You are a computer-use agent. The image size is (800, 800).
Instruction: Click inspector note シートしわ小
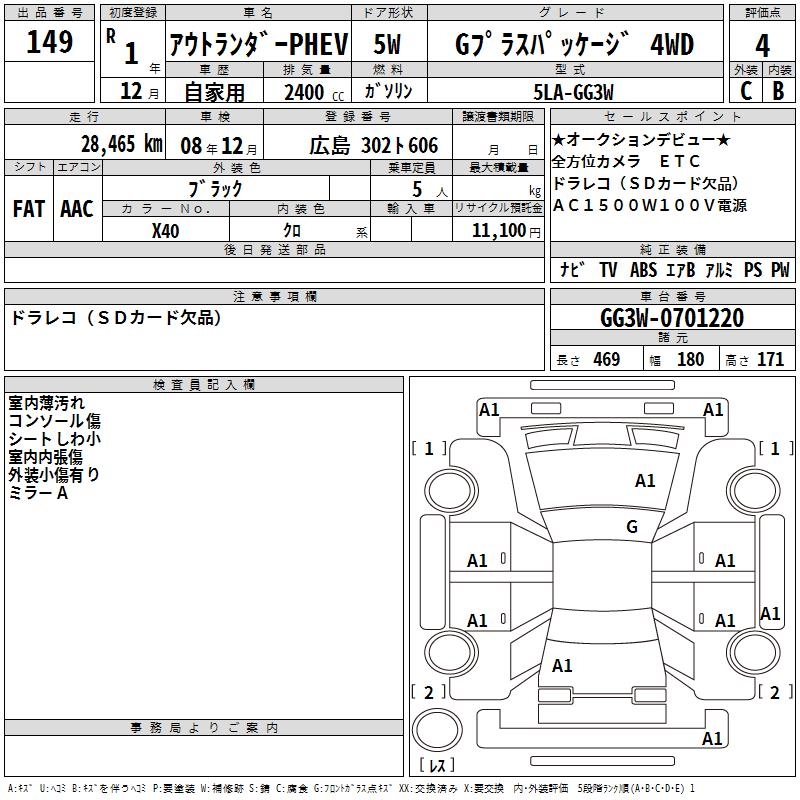tap(55, 439)
